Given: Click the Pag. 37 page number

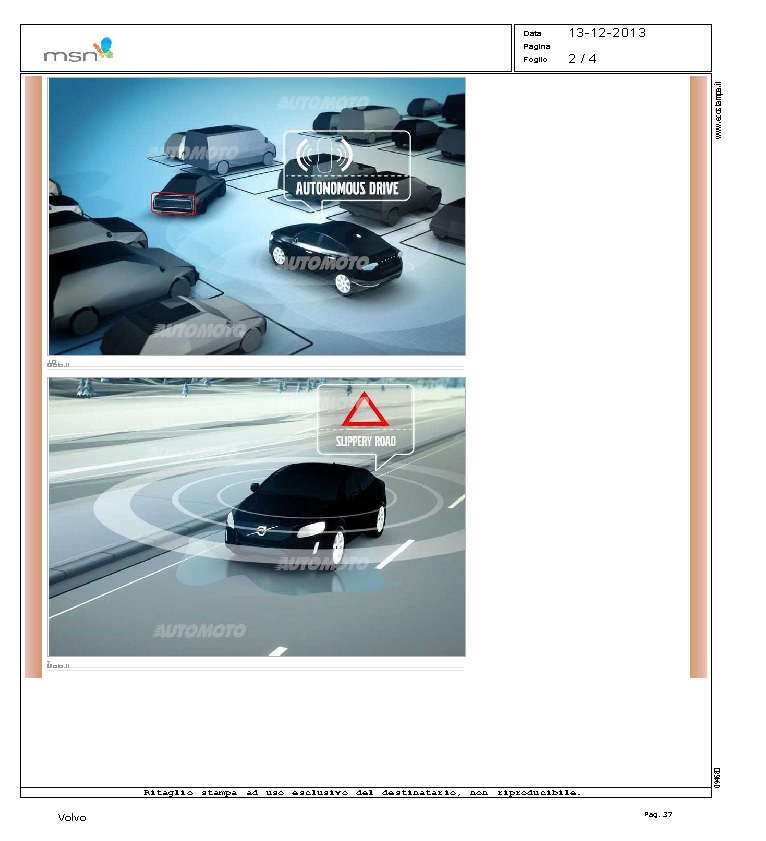Looking at the screenshot, I should (658, 815).
